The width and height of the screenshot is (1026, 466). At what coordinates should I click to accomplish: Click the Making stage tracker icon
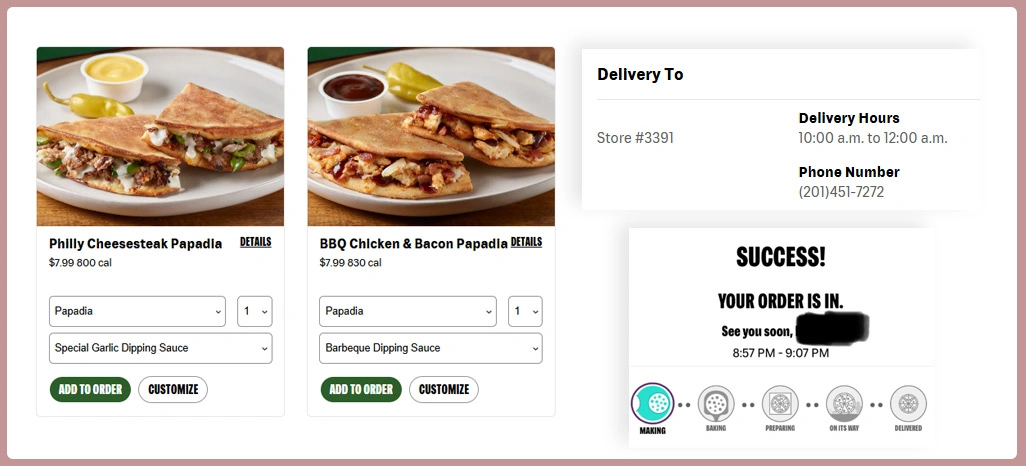652,403
